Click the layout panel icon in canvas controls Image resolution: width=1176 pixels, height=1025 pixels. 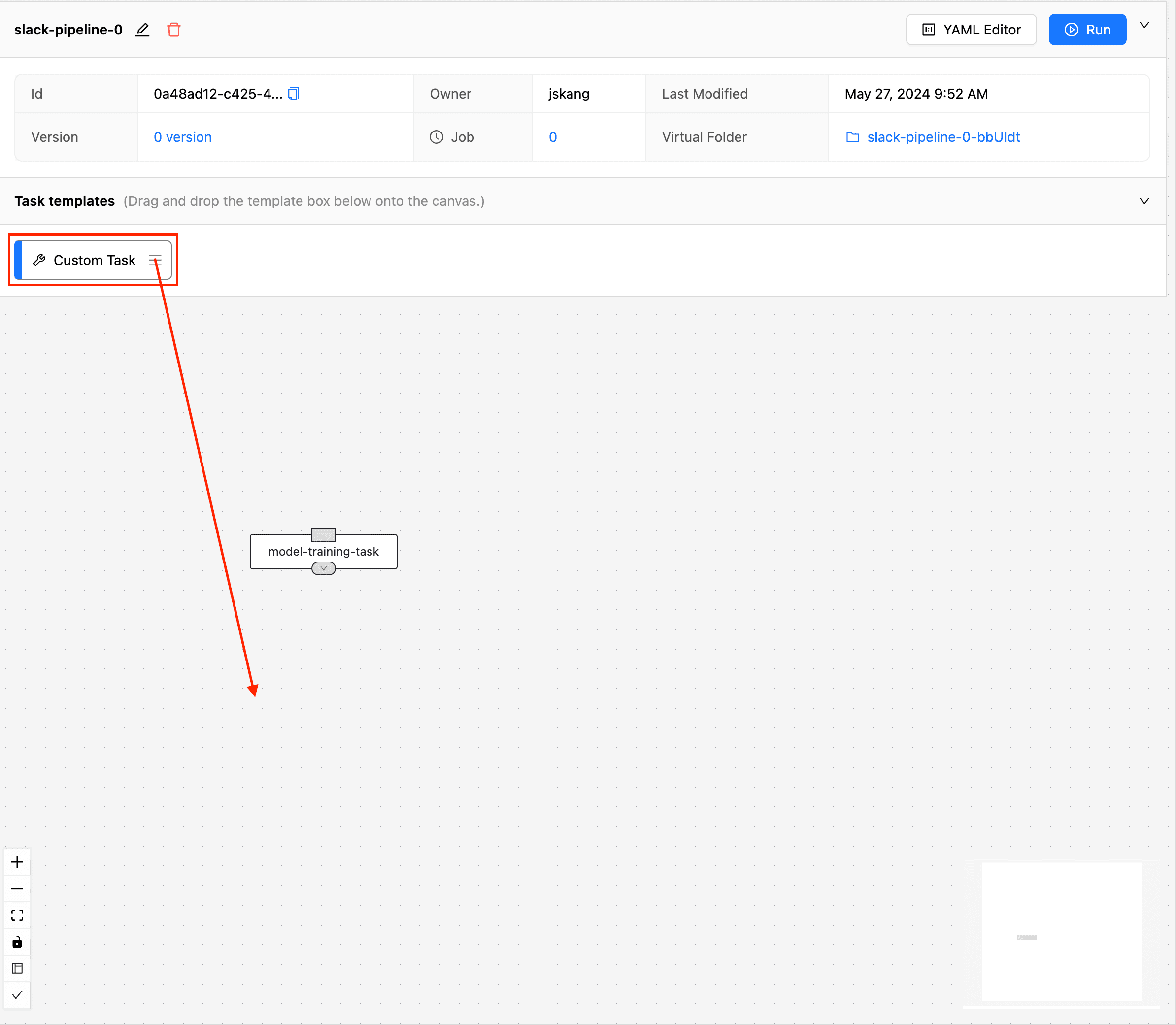[17, 968]
